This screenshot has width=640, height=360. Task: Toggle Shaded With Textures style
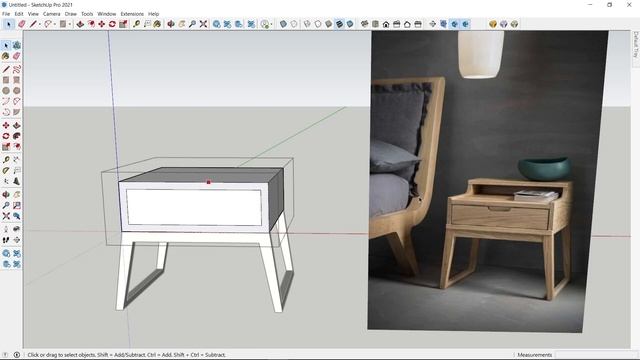point(339,24)
